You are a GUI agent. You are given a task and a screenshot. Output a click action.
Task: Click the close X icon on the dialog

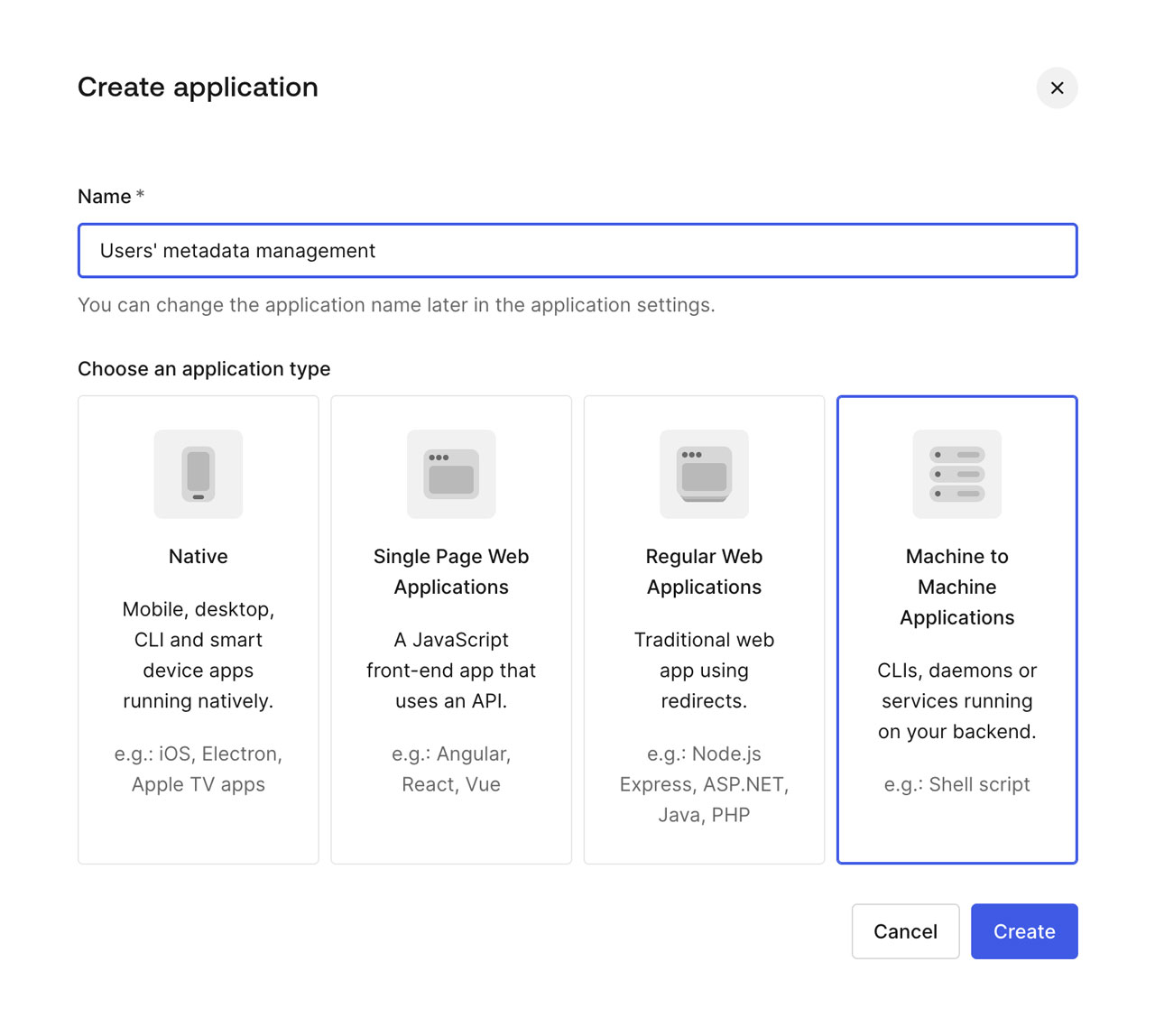pos(1057,88)
